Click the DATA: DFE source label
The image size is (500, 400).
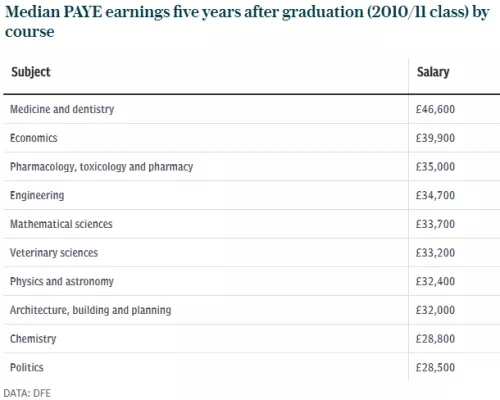pos(27,393)
